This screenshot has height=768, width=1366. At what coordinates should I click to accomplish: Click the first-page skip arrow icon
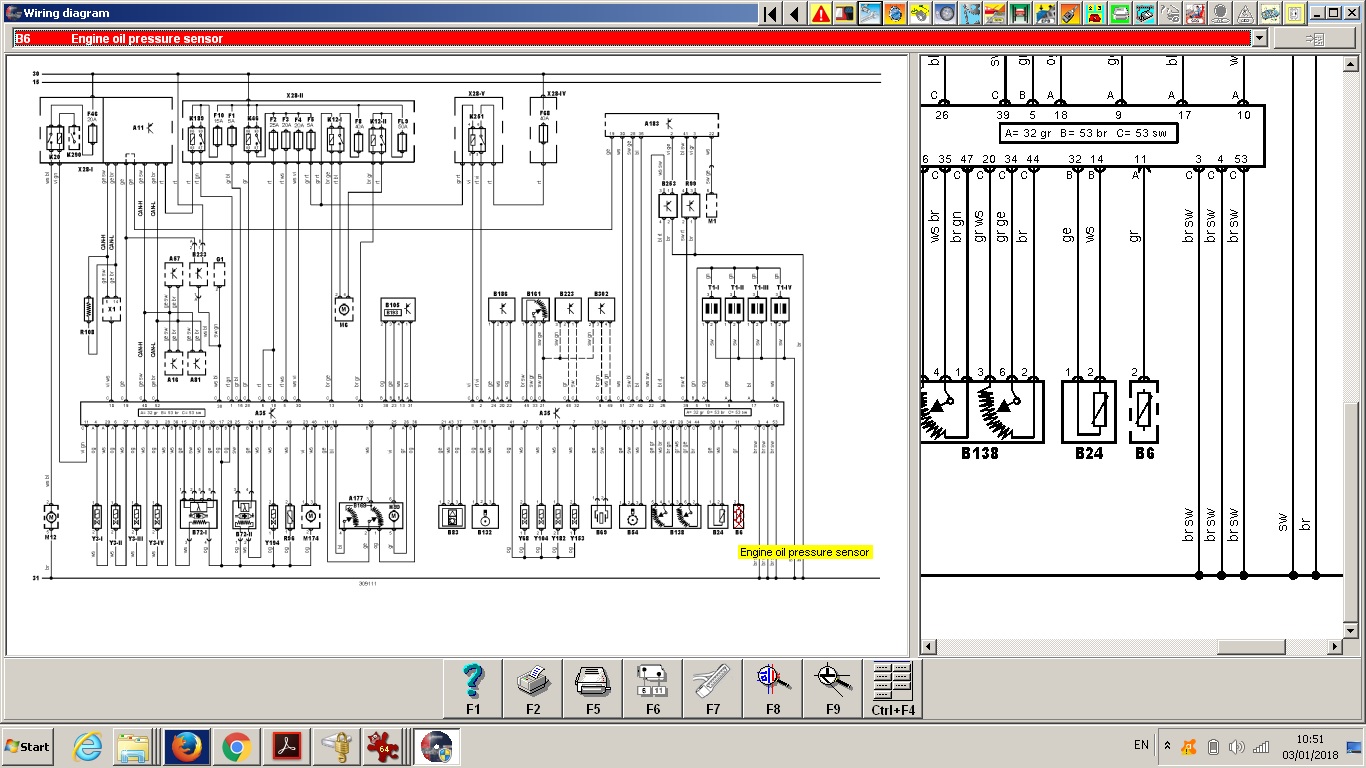769,14
